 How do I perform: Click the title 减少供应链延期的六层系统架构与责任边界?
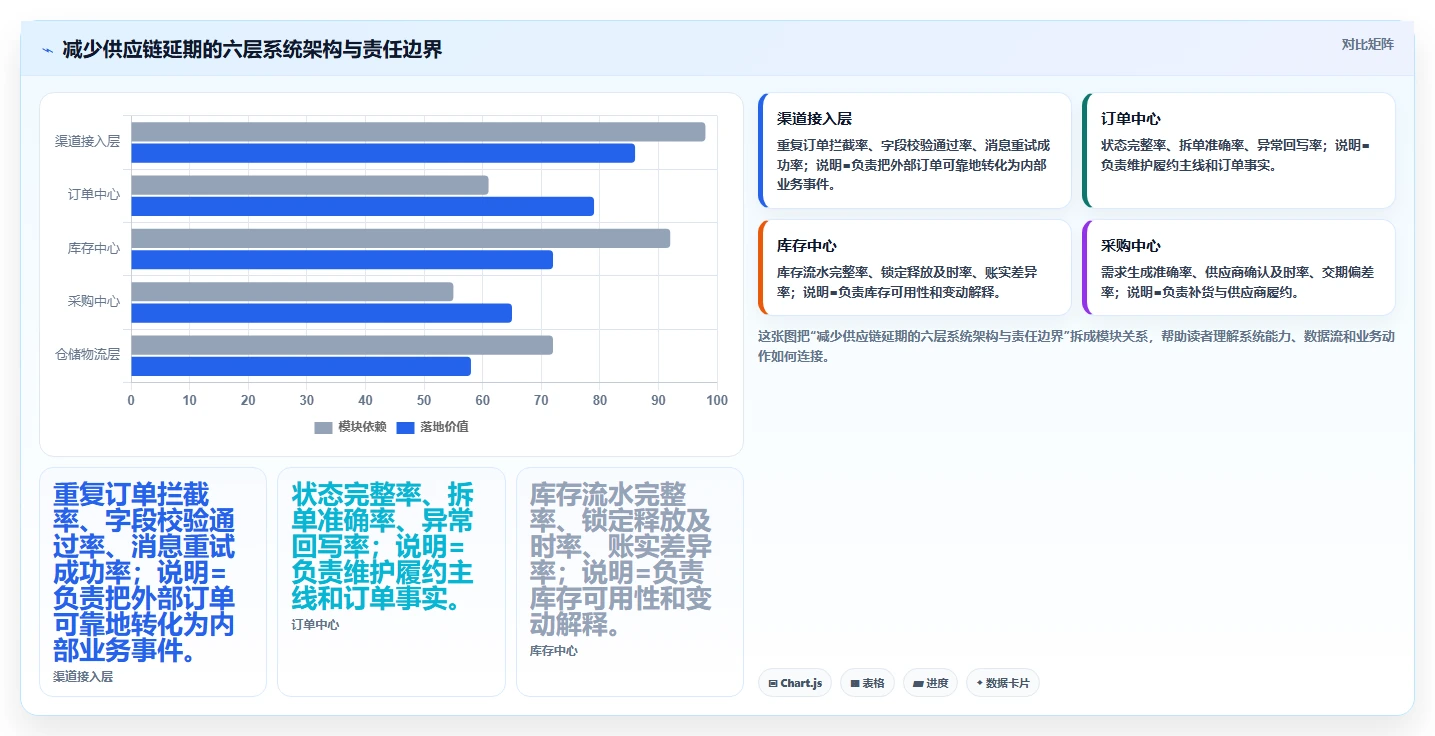(x=252, y=50)
